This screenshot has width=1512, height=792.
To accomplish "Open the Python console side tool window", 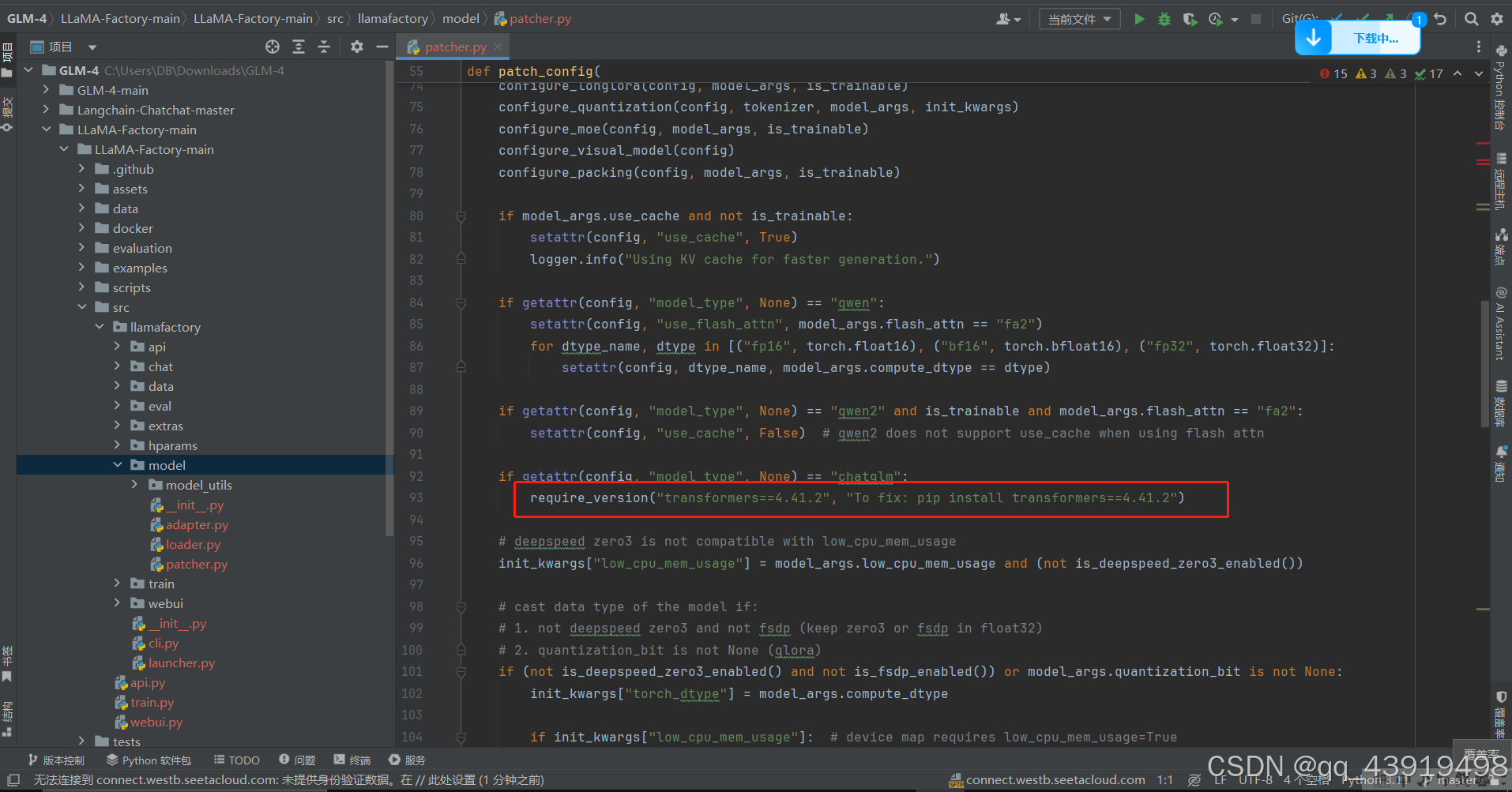I will pyautogui.click(x=1501, y=88).
